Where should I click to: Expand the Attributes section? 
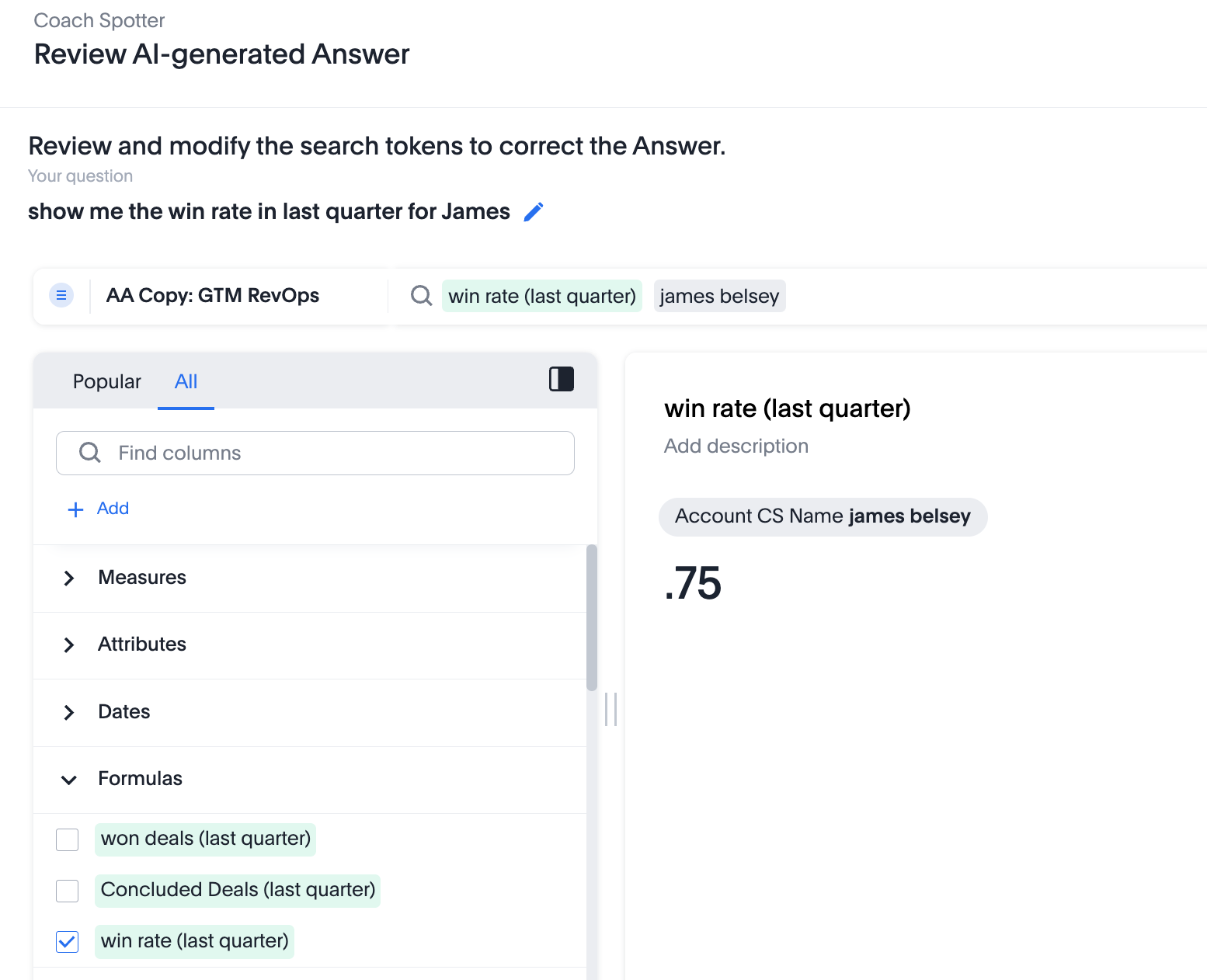(x=68, y=645)
